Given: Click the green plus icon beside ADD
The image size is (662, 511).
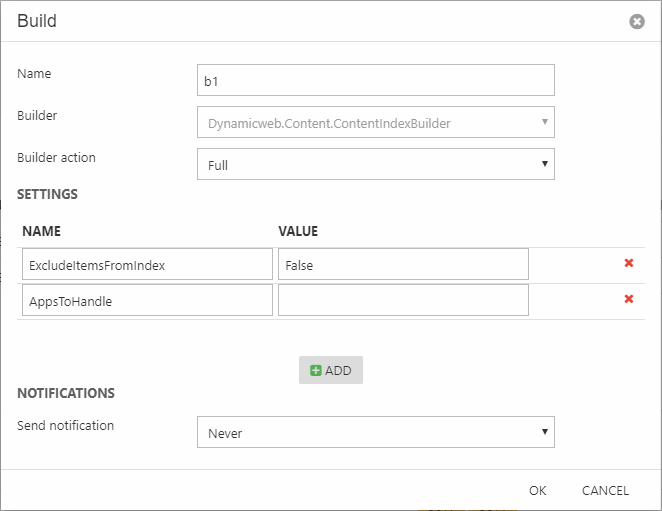Looking at the screenshot, I should tap(316, 370).
